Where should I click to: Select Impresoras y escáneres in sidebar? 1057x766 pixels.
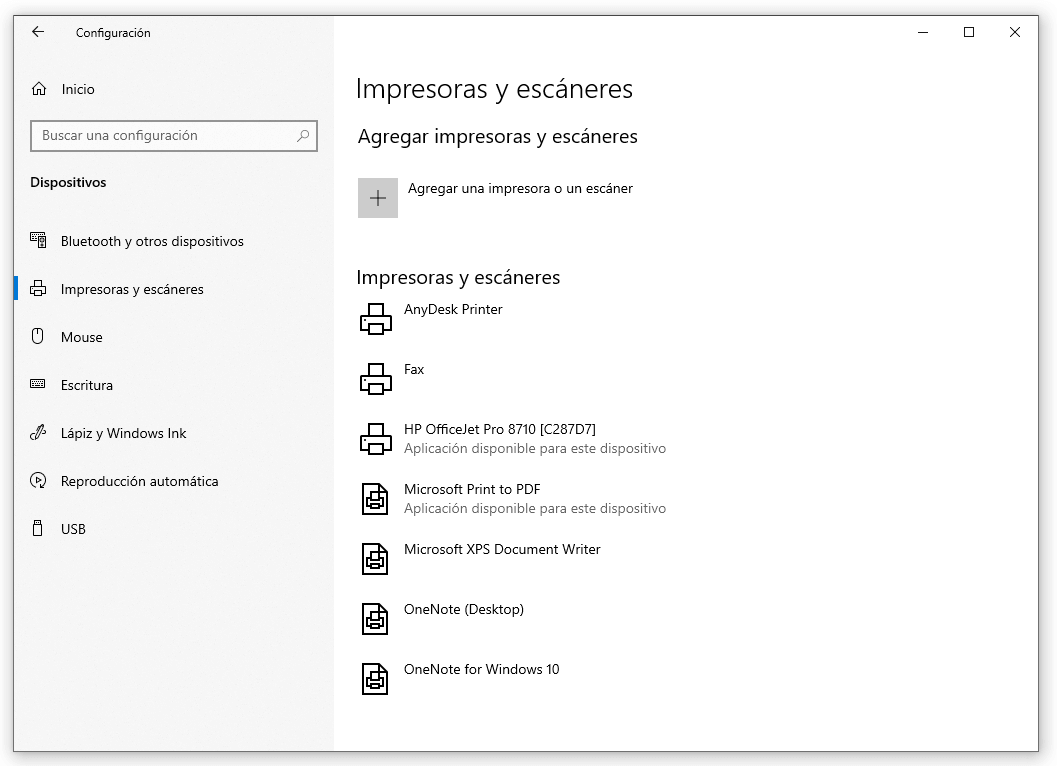(x=132, y=289)
